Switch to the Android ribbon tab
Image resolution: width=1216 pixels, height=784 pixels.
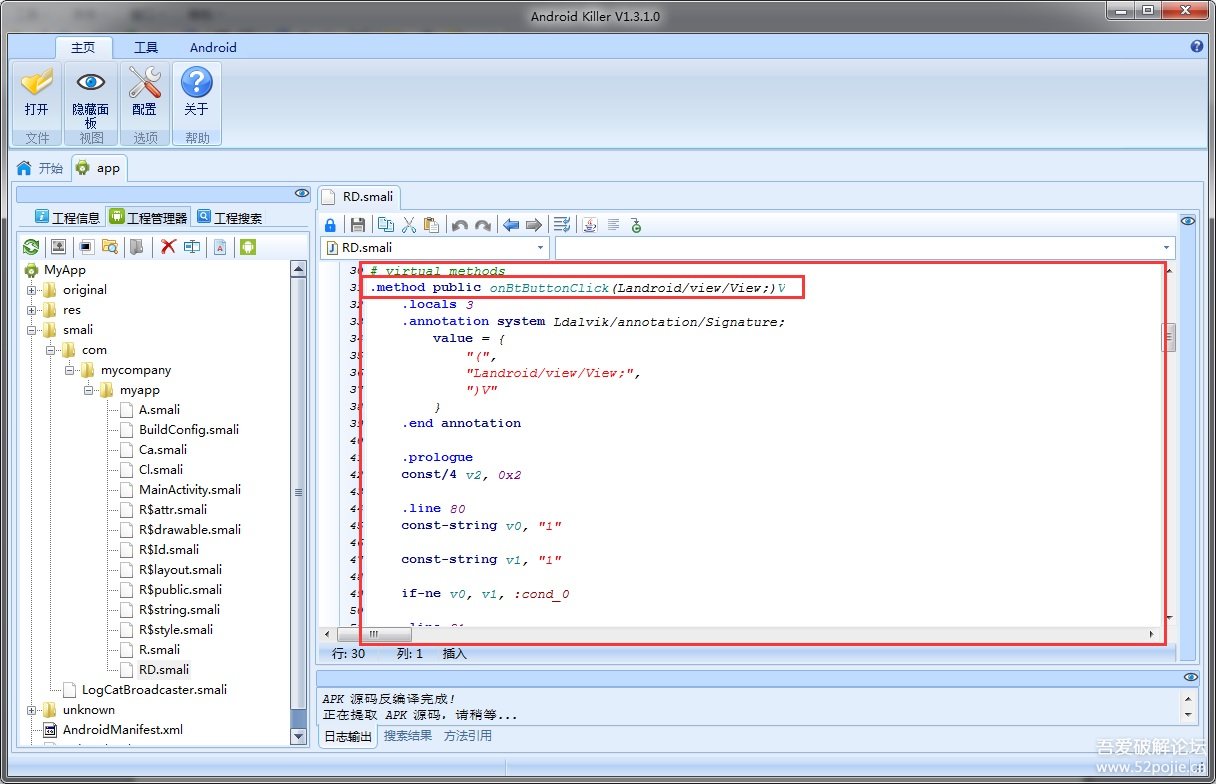213,47
